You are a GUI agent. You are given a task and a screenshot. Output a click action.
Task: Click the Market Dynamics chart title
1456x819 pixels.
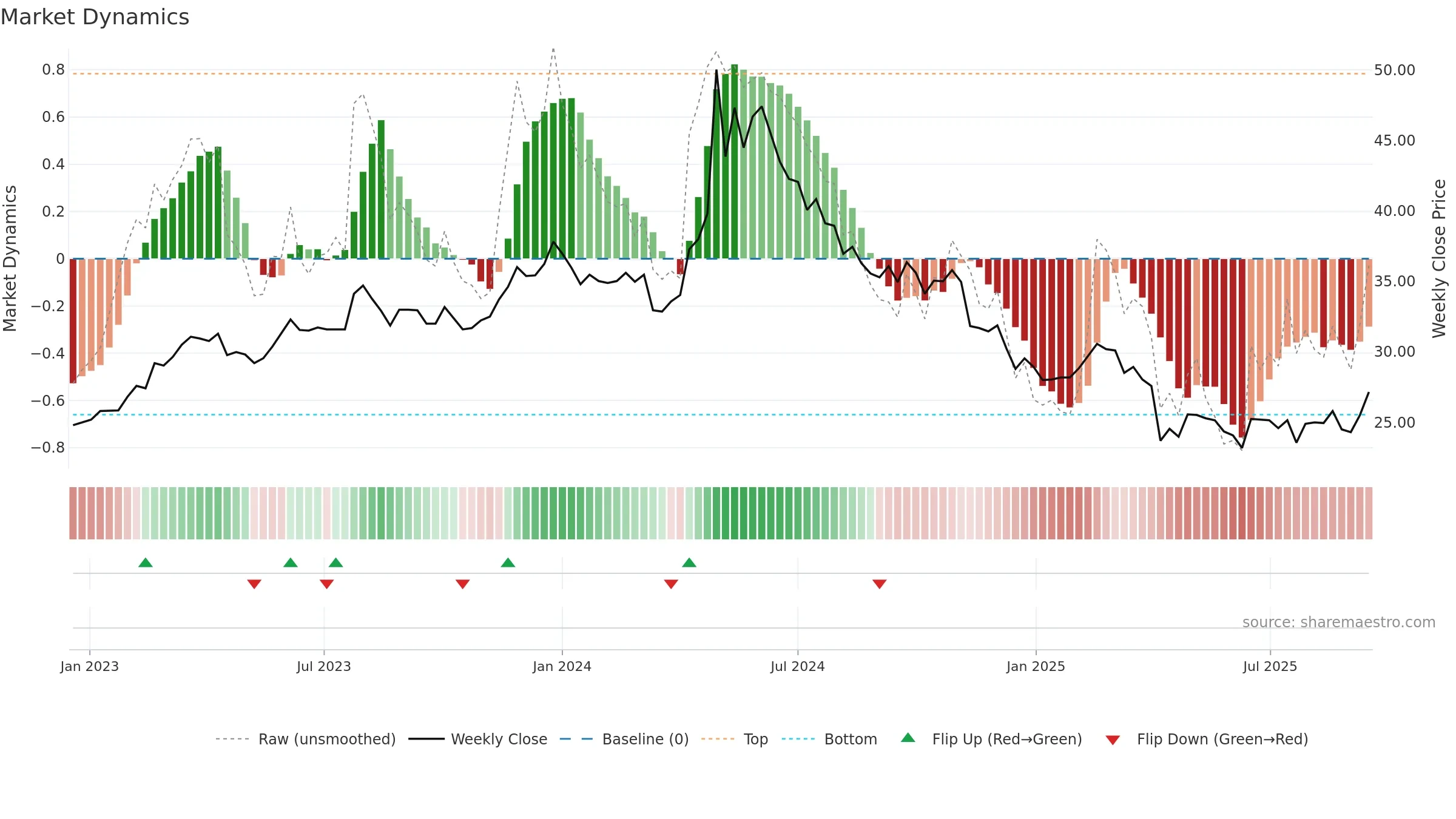coord(95,17)
